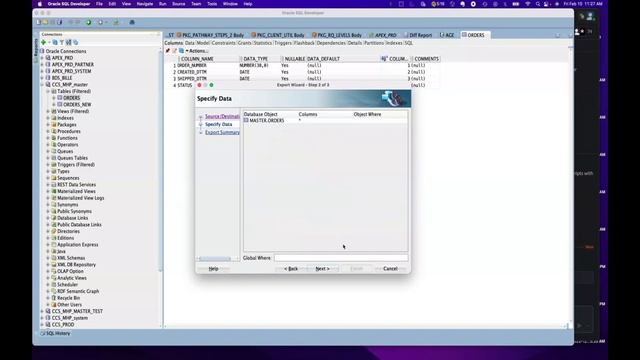The height and width of the screenshot is (360, 640).
Task: Click the green New Connection plus icon
Action: [x=44, y=42]
